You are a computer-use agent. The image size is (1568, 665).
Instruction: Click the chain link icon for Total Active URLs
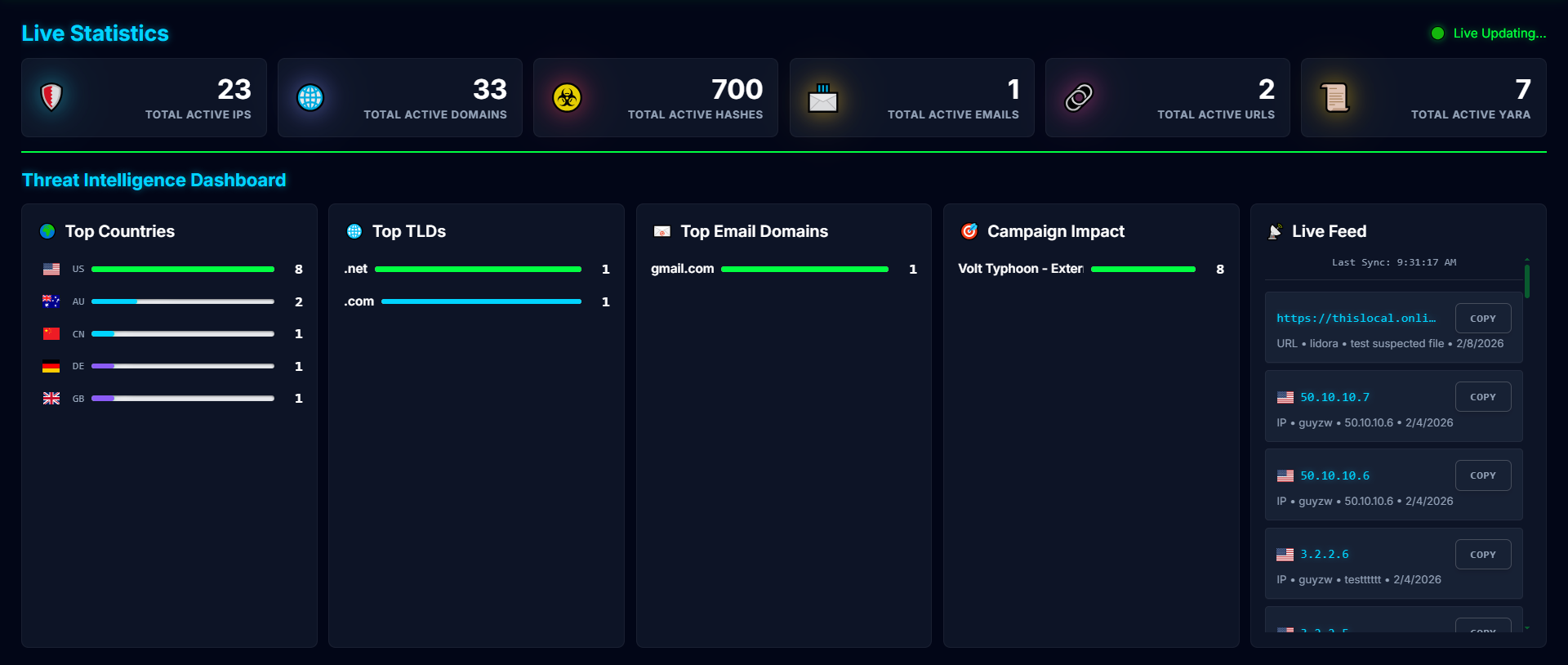pos(1078,97)
